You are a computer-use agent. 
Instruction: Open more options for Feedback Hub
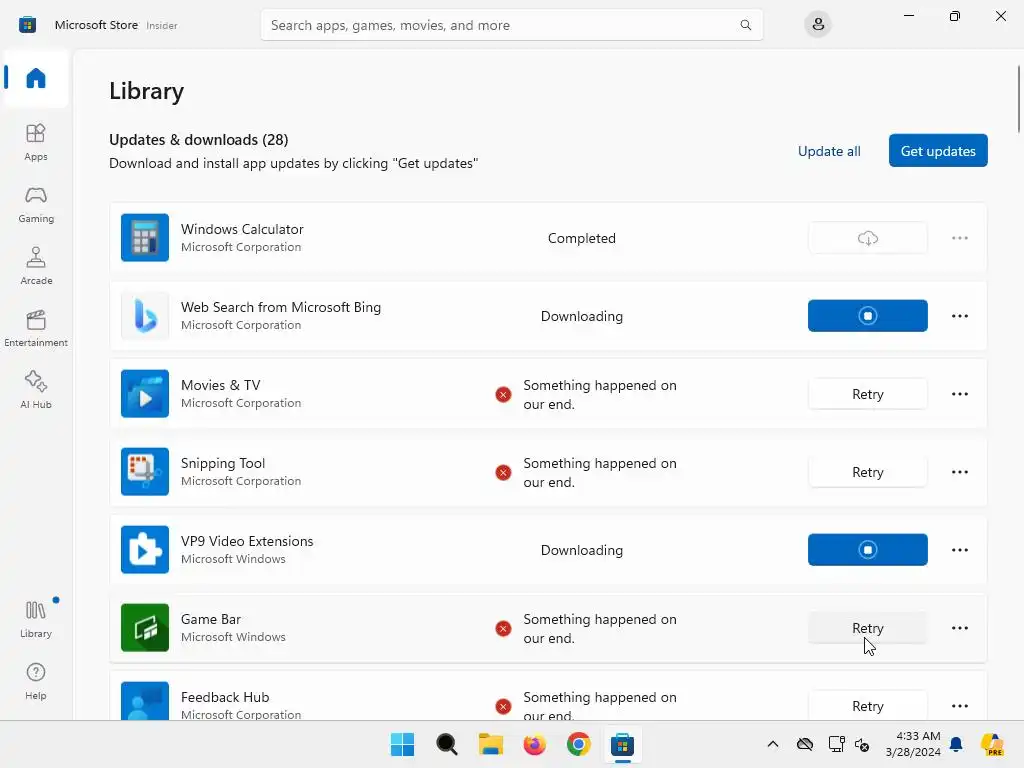click(x=959, y=705)
